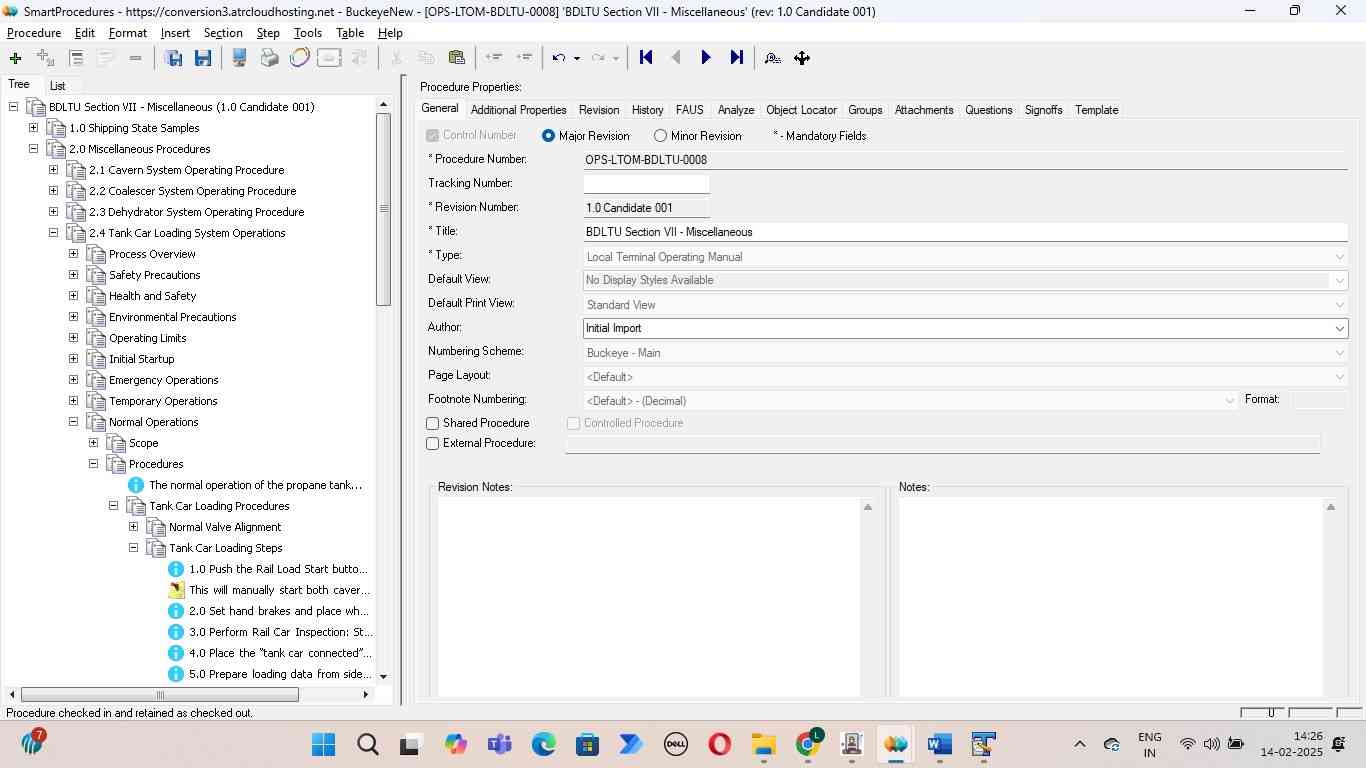Click the blue next arrow icon
The image size is (1366, 768).
click(x=706, y=58)
